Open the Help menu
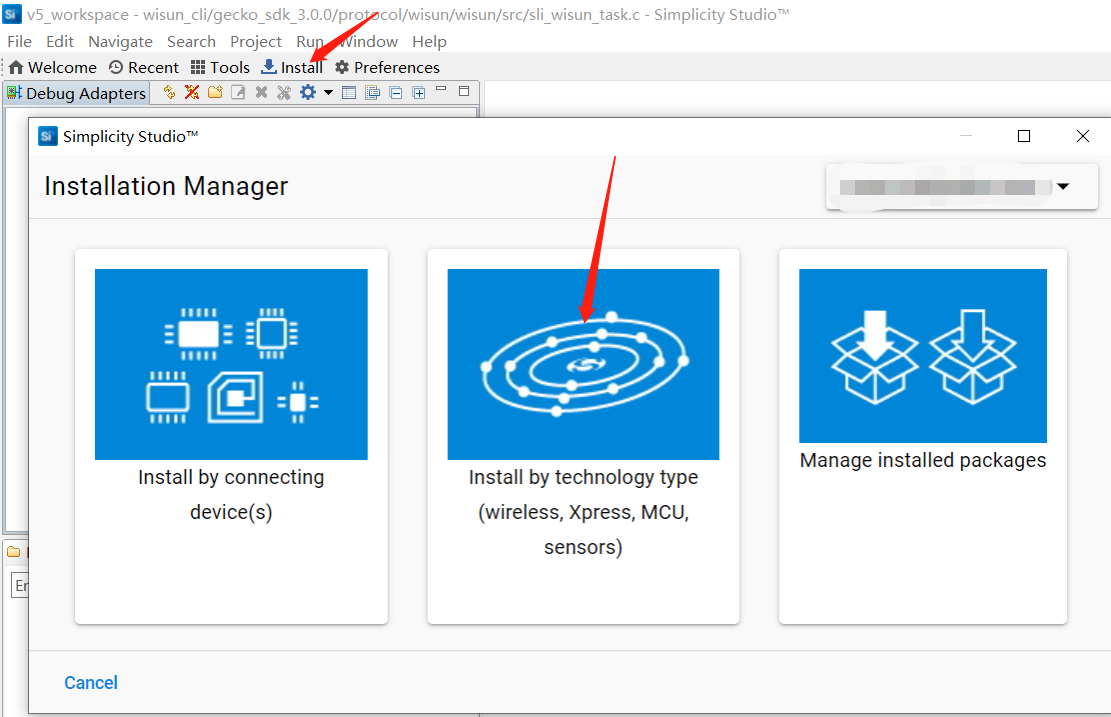 pyautogui.click(x=429, y=42)
